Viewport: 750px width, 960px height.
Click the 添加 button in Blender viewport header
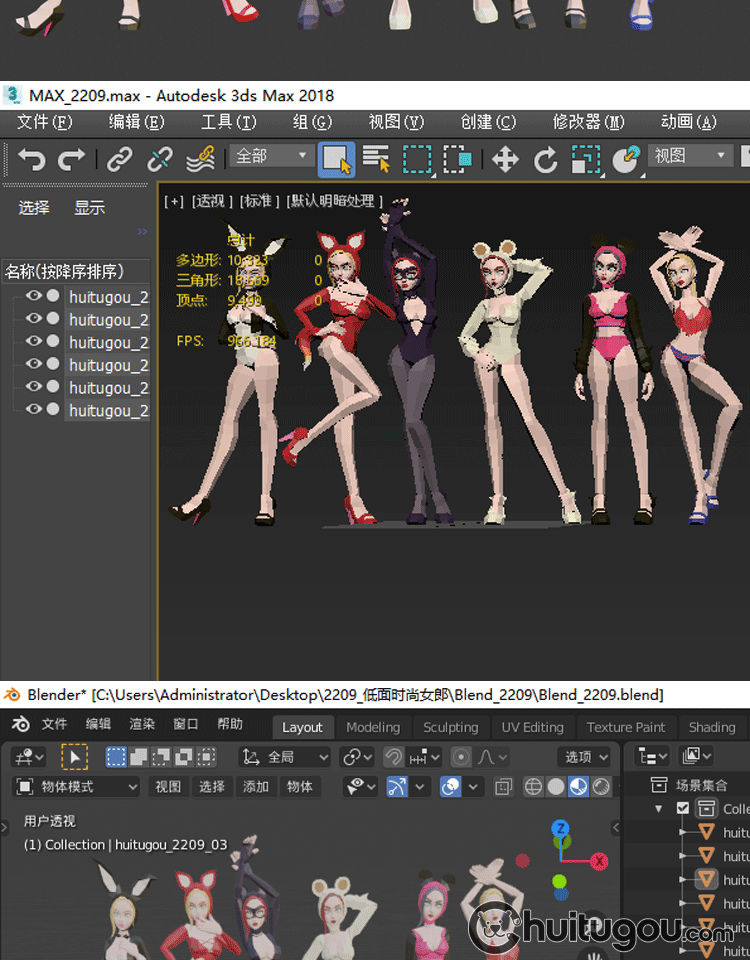(x=256, y=787)
